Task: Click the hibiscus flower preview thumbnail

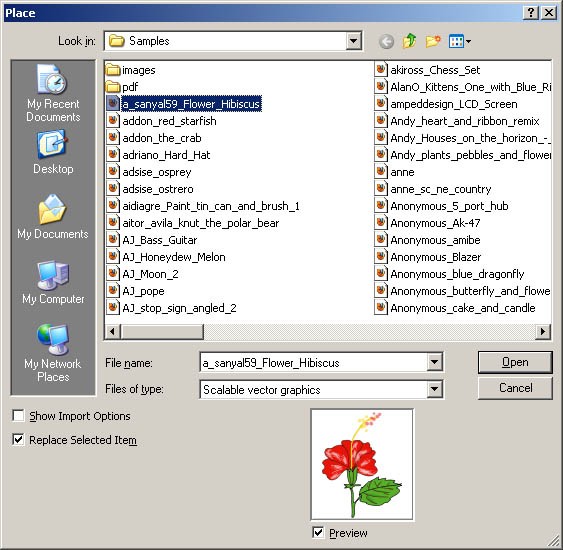Action: pos(362,464)
